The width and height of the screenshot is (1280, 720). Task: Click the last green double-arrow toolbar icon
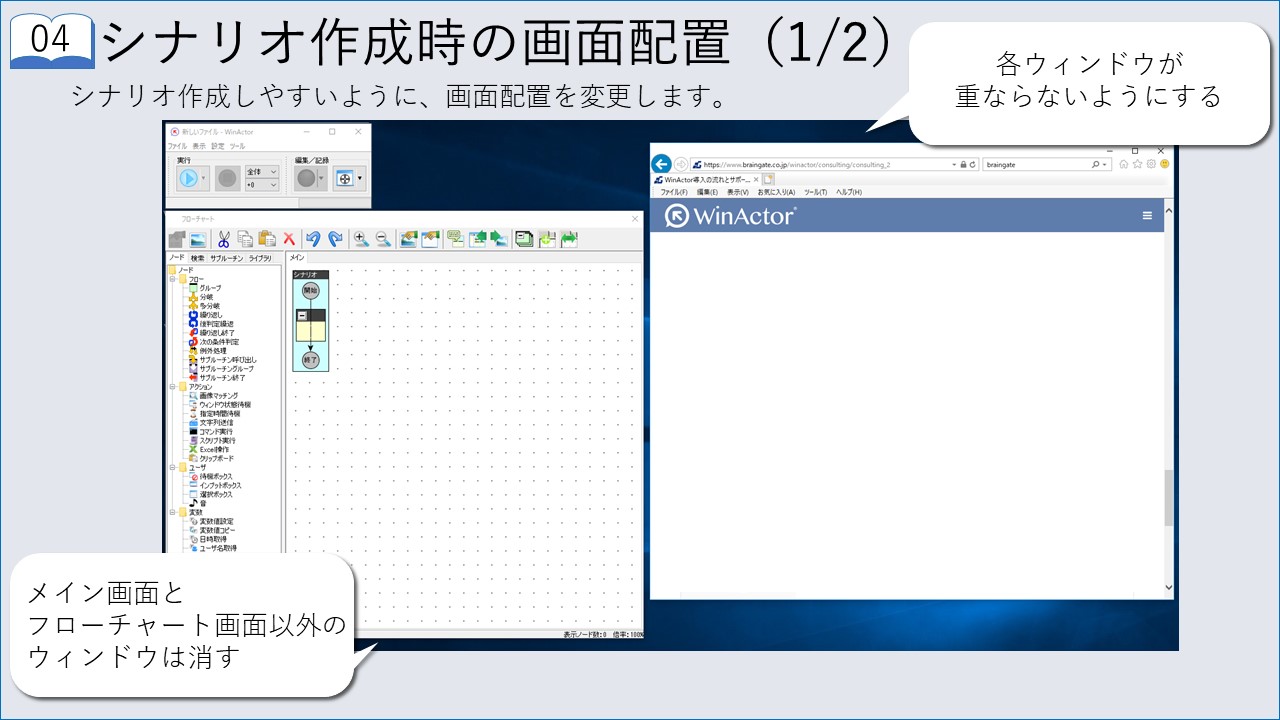pos(569,239)
